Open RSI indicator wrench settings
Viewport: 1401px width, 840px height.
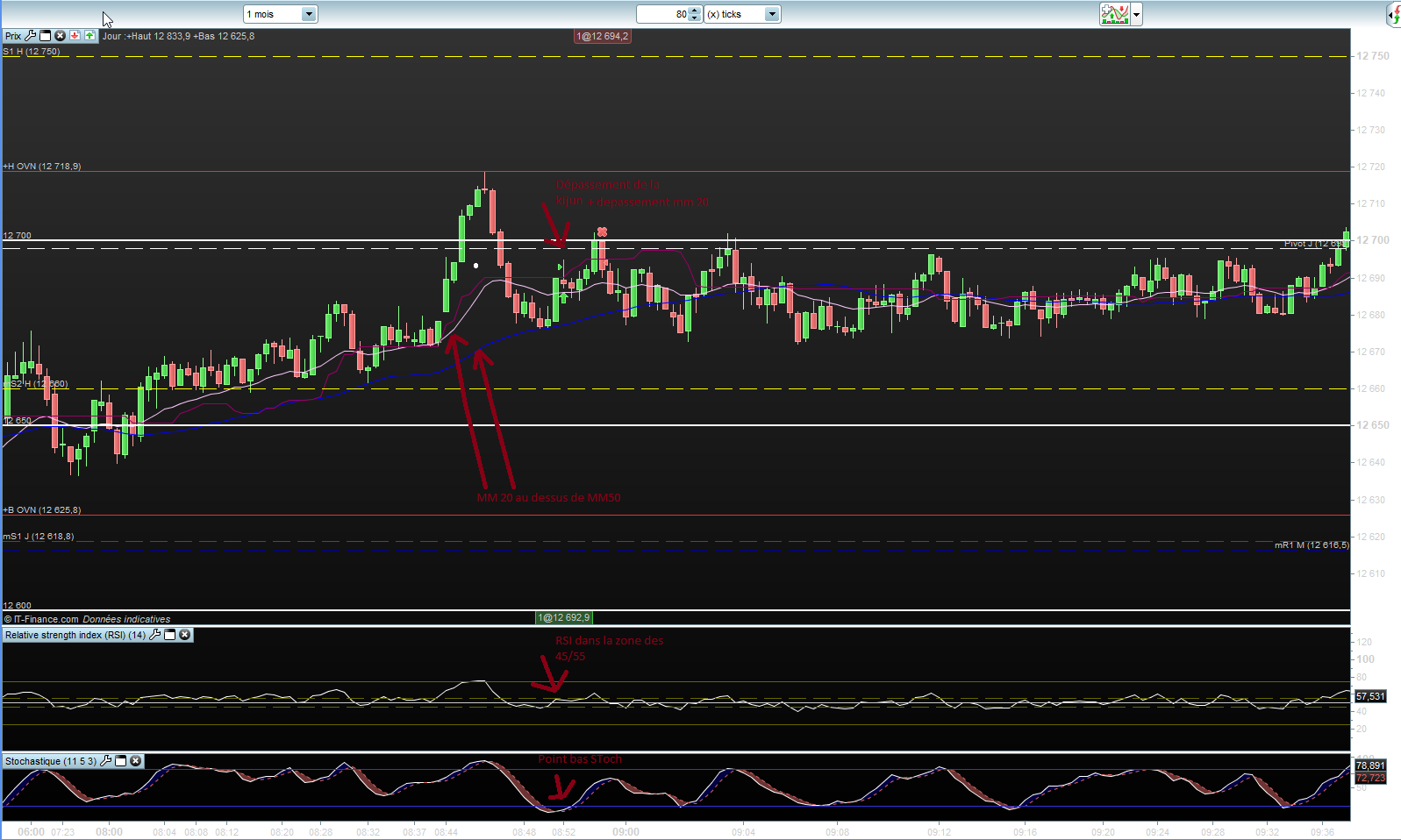tap(155, 635)
